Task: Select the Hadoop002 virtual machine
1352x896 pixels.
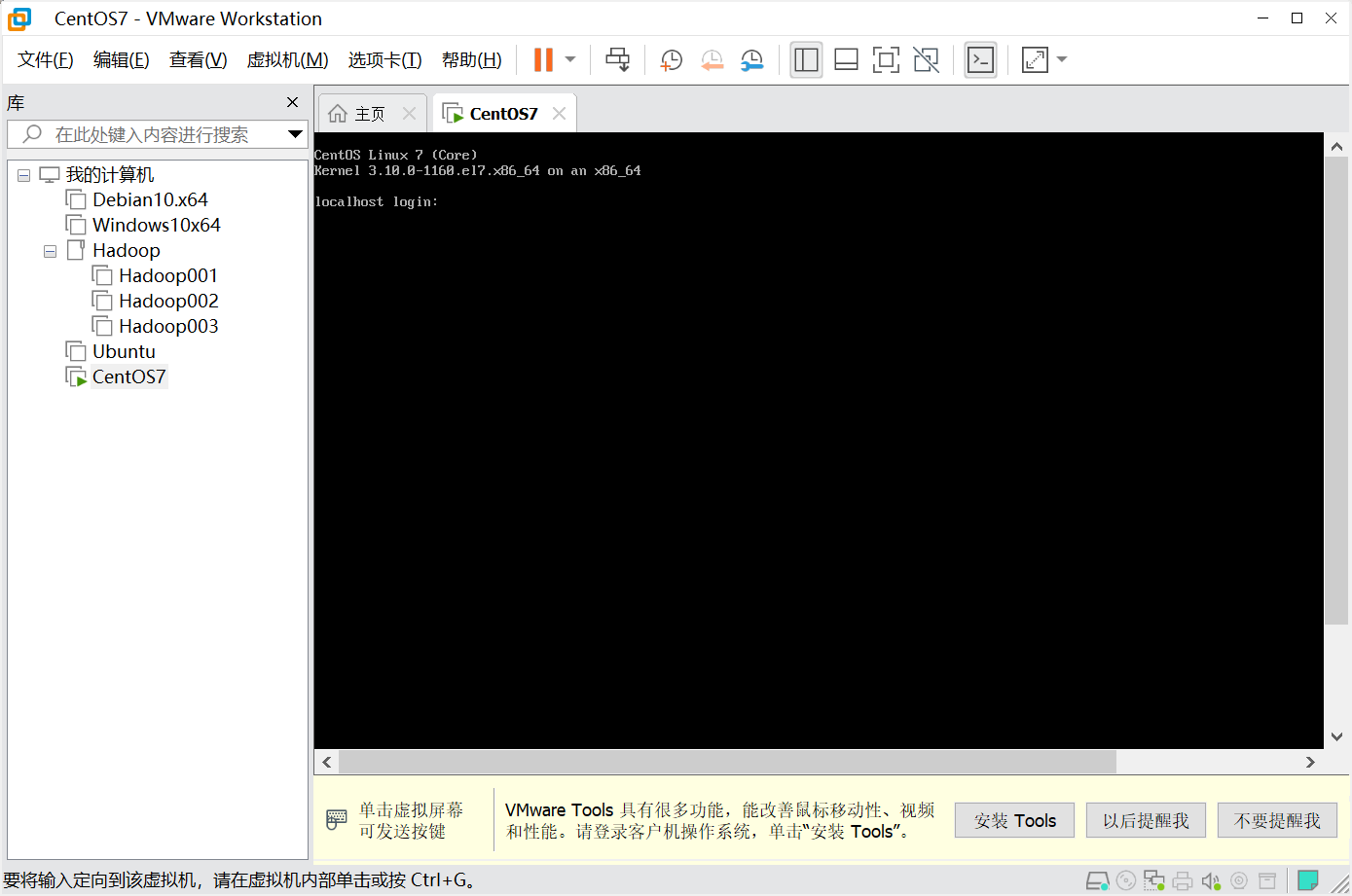Action: (x=168, y=301)
